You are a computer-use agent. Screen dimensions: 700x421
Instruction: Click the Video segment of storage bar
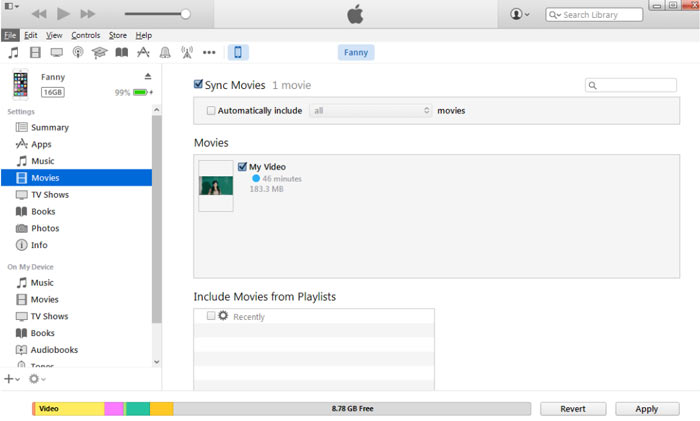[69, 409]
